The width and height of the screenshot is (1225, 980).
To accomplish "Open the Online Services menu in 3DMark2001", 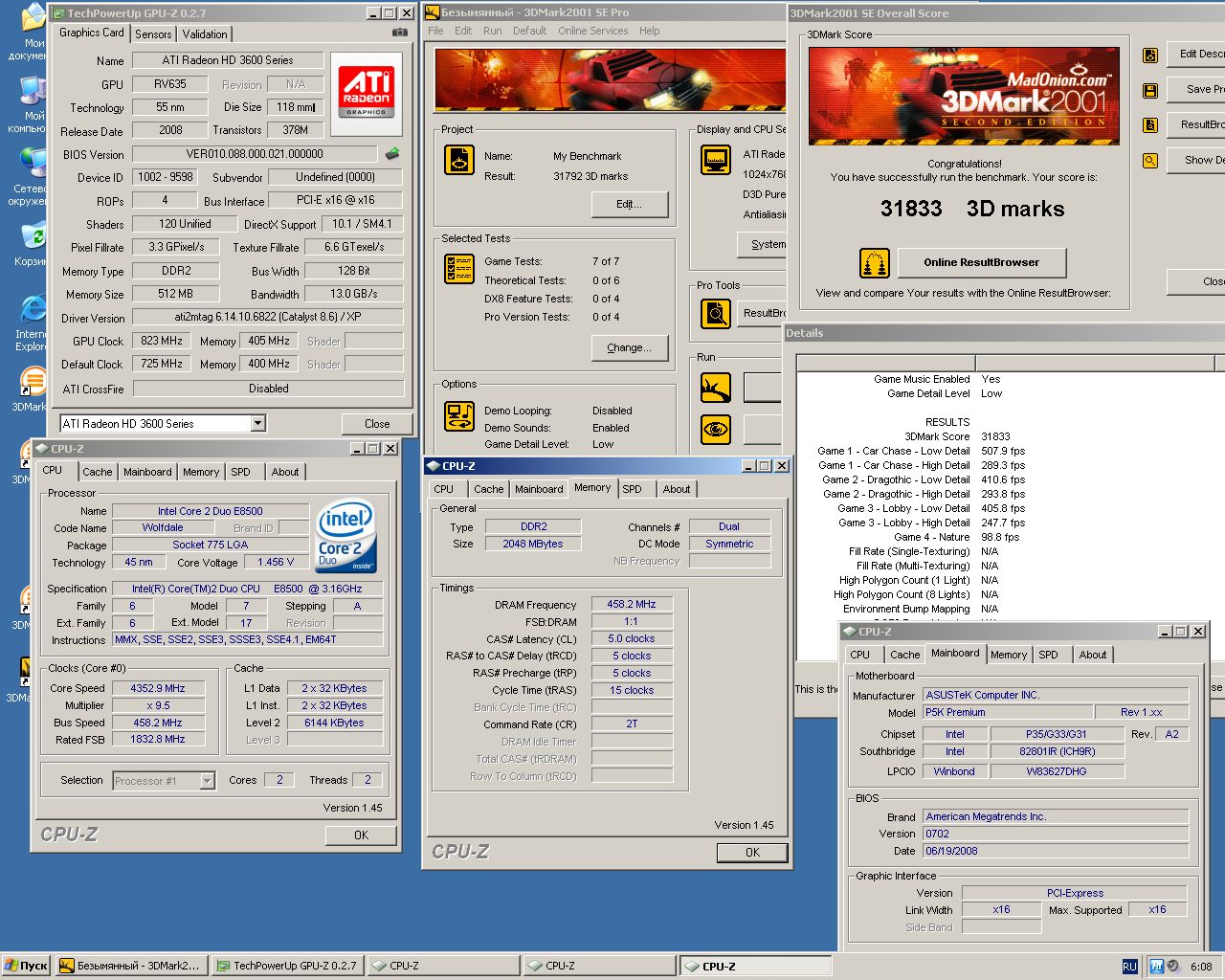I will click(593, 31).
